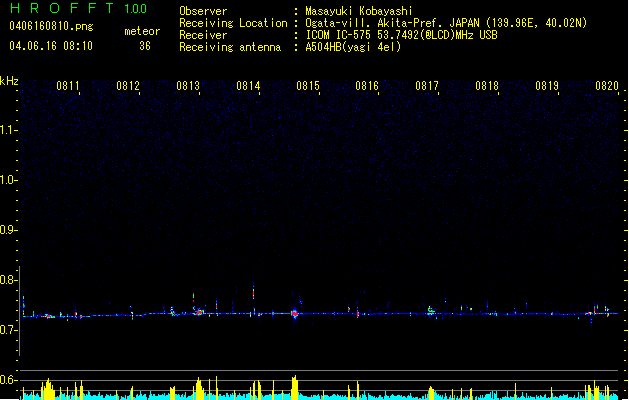Viewport: 629px width, 400px height.
Task: Click the tallest yellow power bar under 0815
Action: coord(295,387)
